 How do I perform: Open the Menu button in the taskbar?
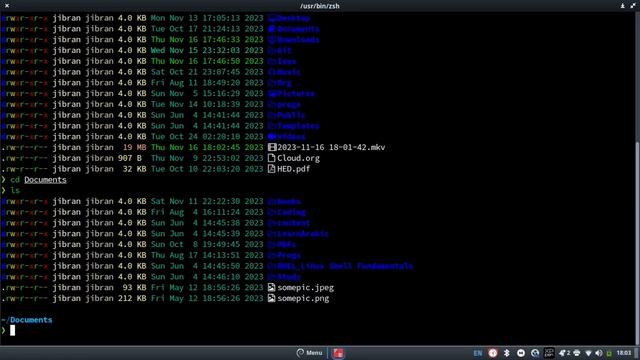point(310,353)
